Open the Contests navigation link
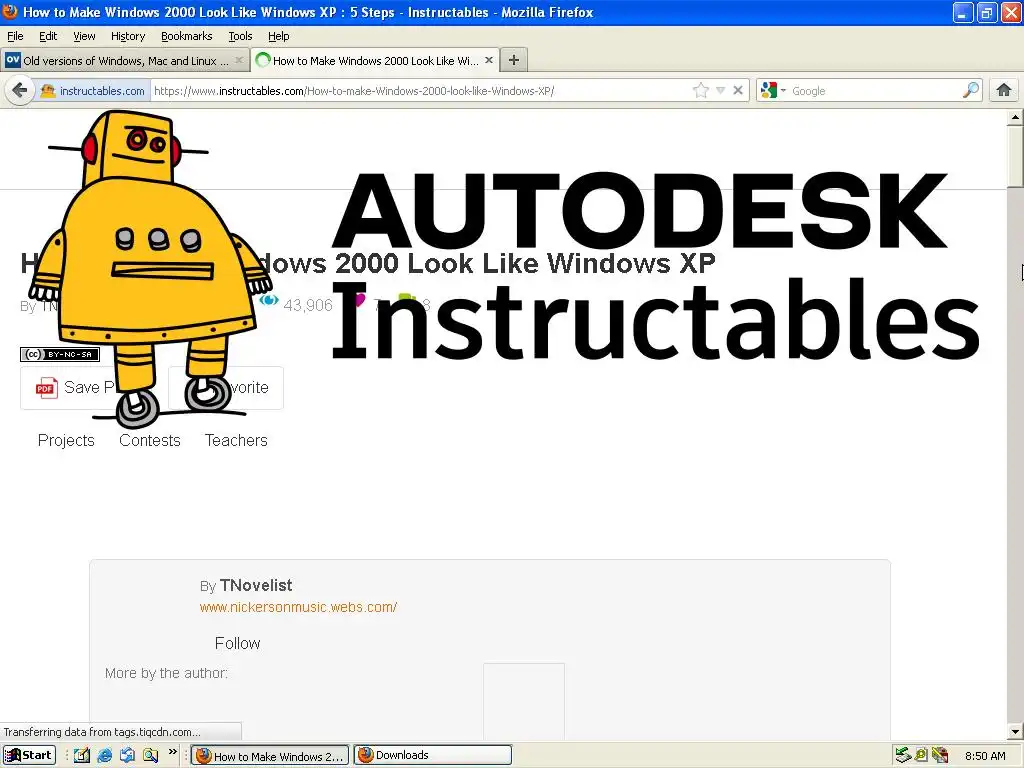This screenshot has height=768, width=1024. 150,440
